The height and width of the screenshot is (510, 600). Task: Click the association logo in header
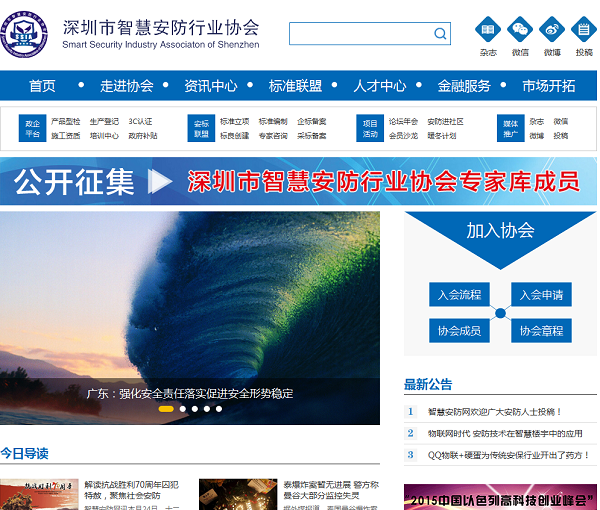[27, 32]
